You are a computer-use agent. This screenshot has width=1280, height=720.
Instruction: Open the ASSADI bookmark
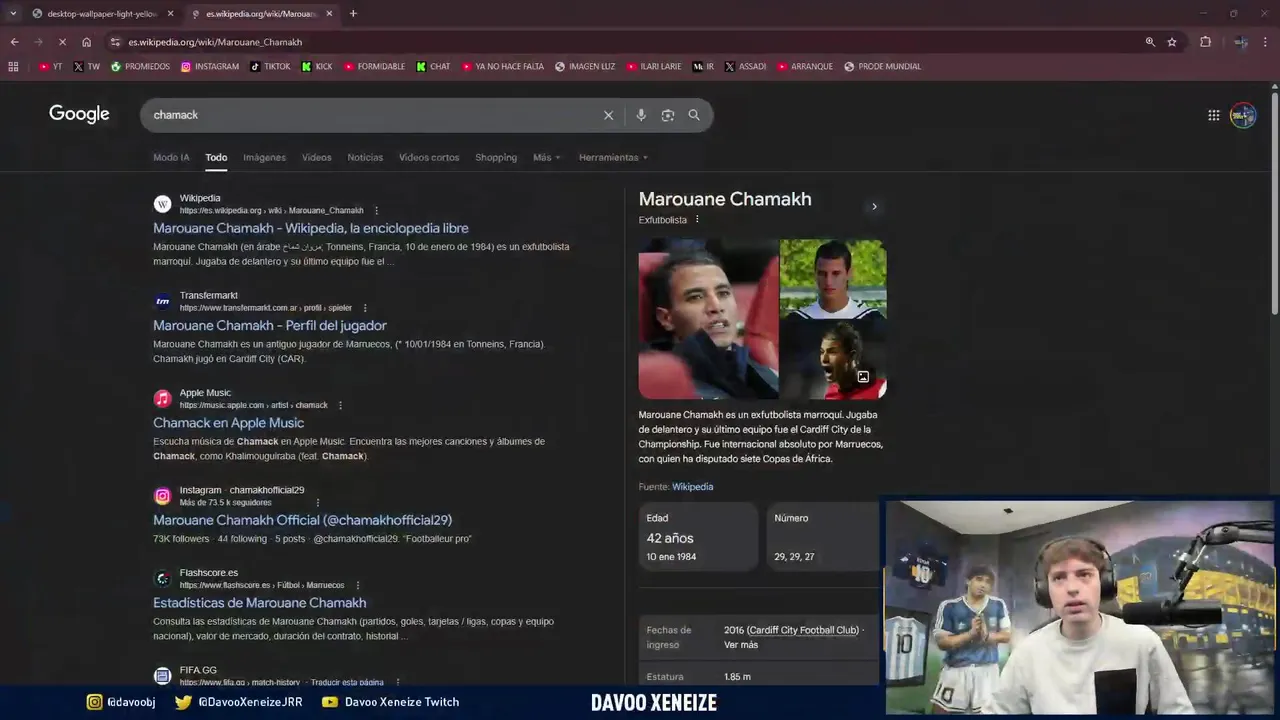[x=745, y=67]
